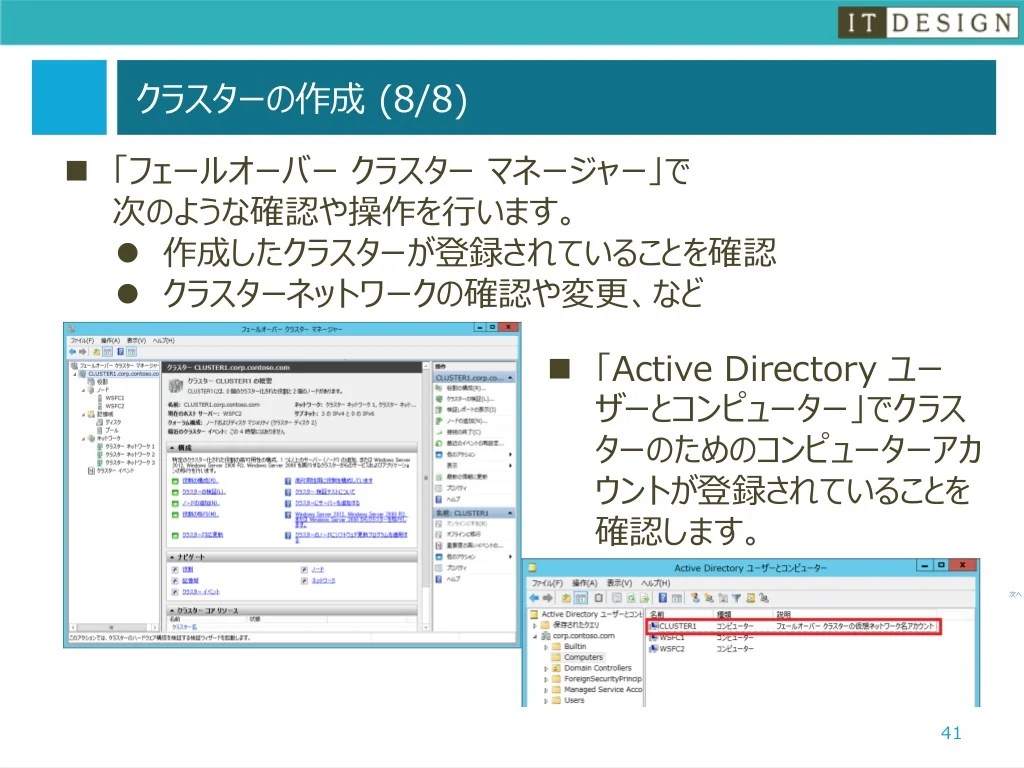Select WSFC2 node in cluster tree

coord(114,406)
